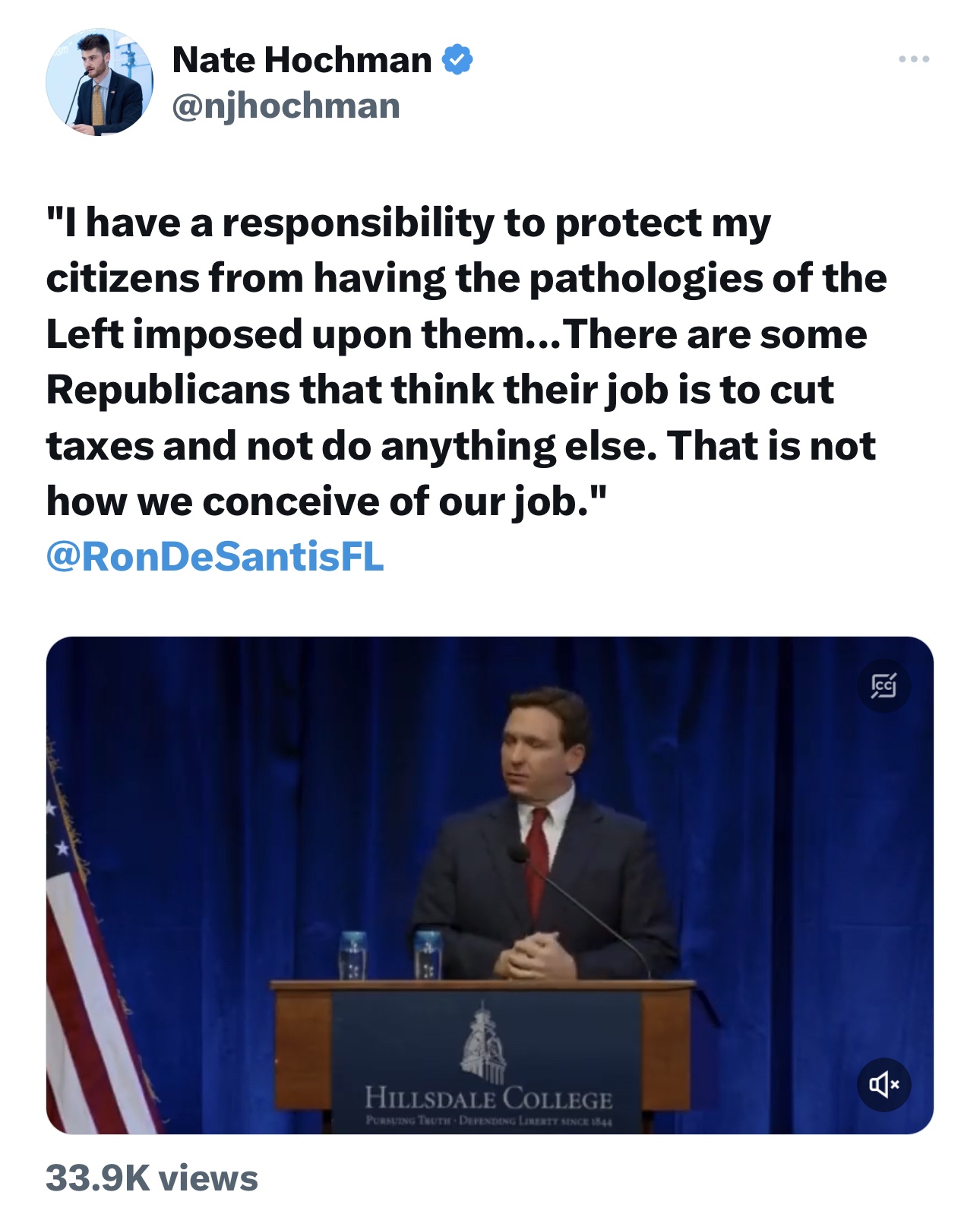Open the three-dot more options menu
This screenshot has width=980, height=1211.
tap(913, 59)
